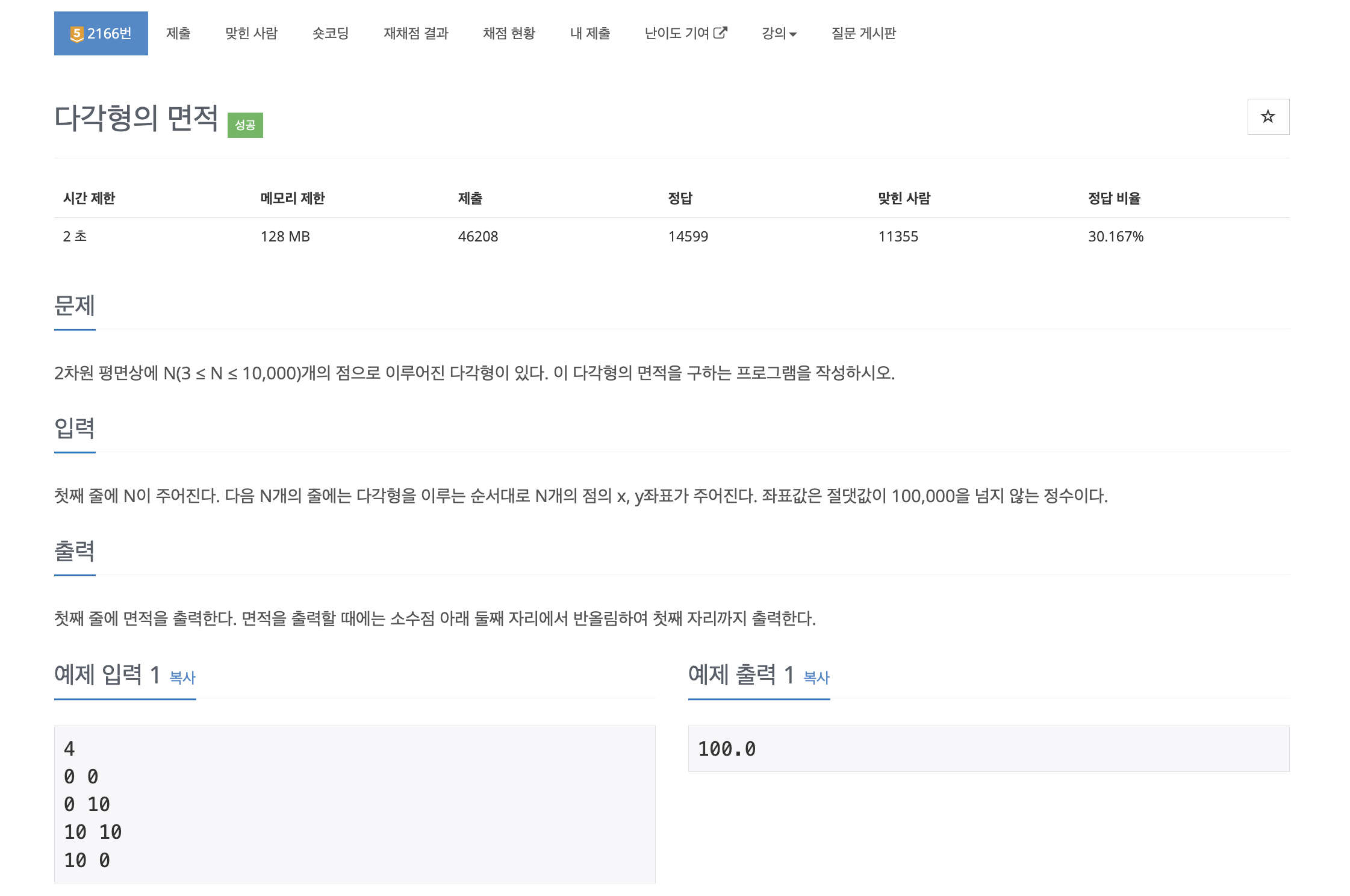Click the external link icon beside 난이도 기여
The width and height of the screenshot is (1350, 896).
point(720,33)
